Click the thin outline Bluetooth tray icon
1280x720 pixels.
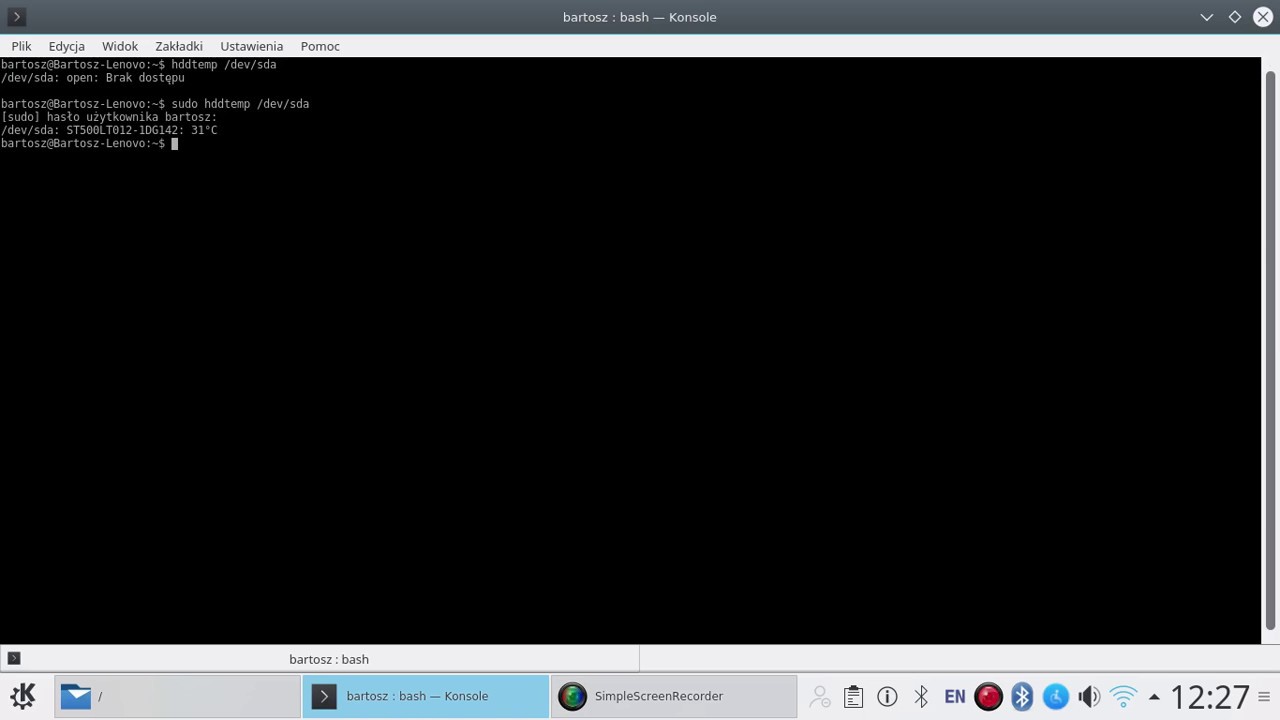[921, 696]
